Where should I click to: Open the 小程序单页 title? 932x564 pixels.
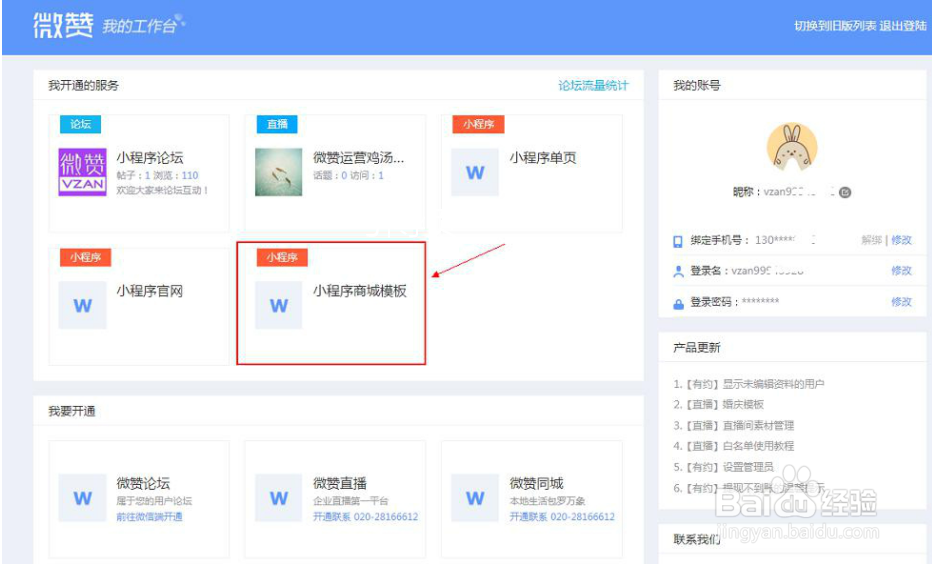543,157
